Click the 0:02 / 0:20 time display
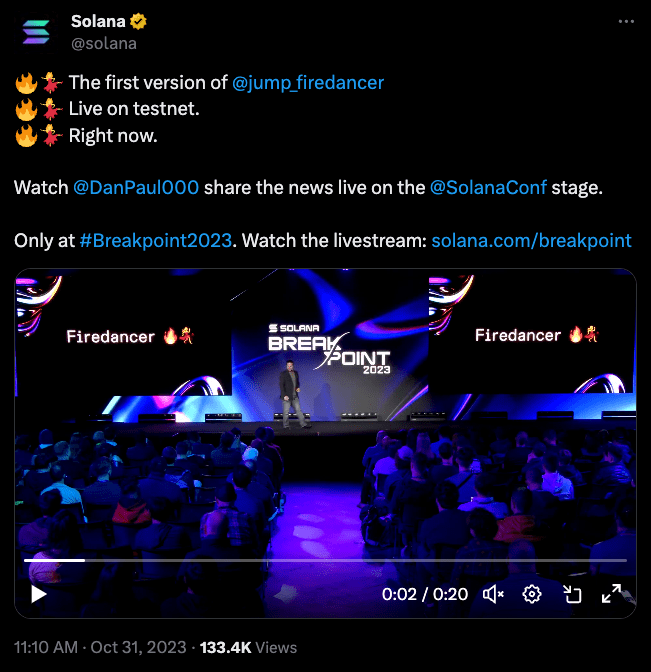Image resolution: width=651 pixels, height=672 pixels. pos(425,594)
